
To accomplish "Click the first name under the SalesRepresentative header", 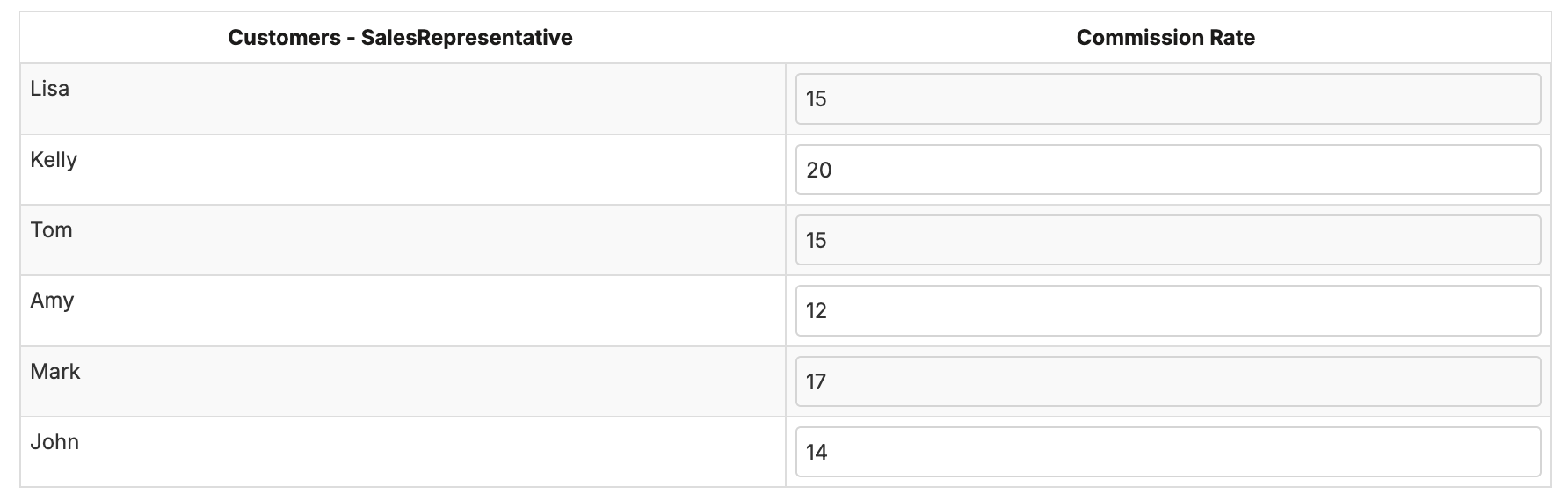I will 50,89.
